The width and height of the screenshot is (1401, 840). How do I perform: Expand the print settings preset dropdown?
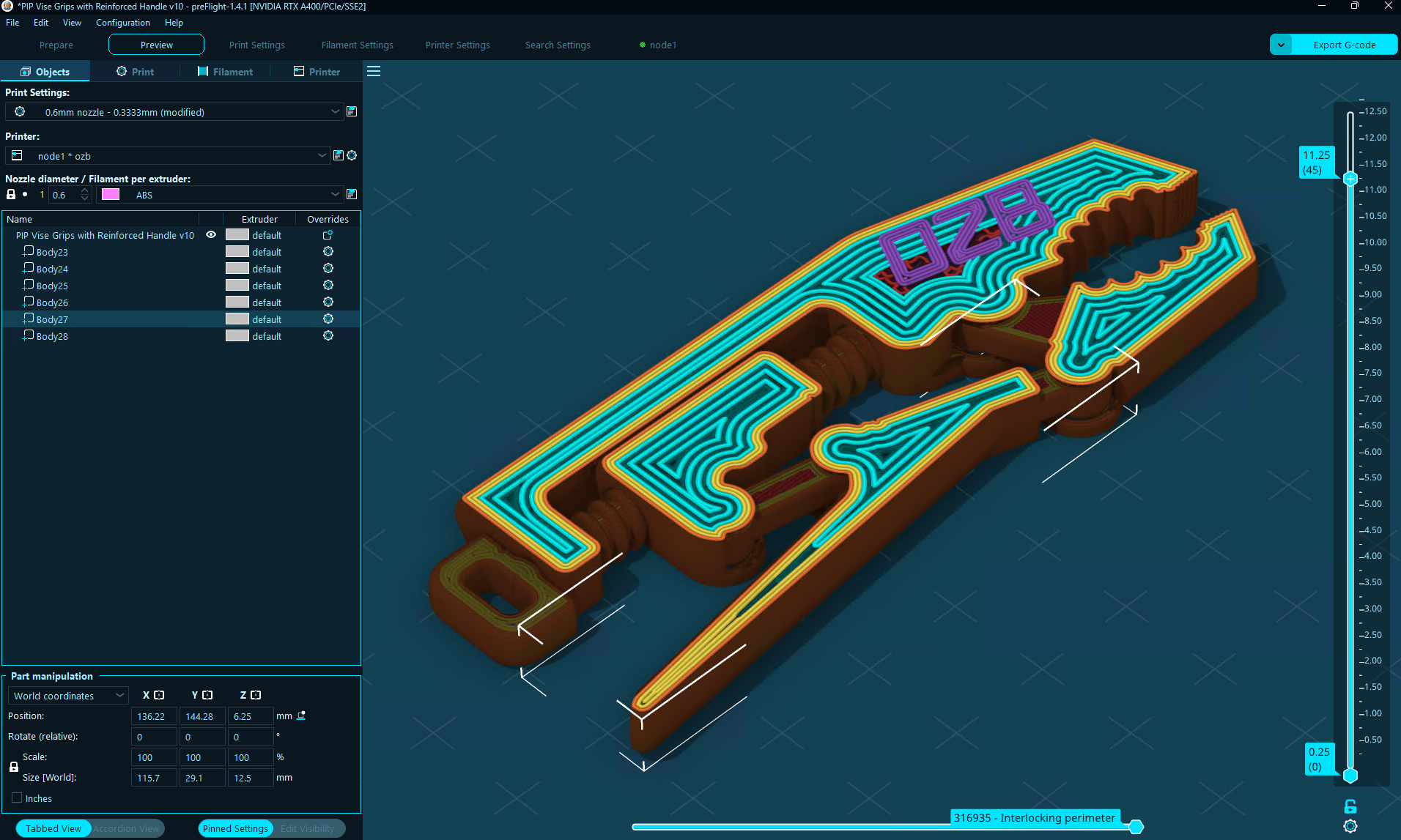click(x=335, y=111)
